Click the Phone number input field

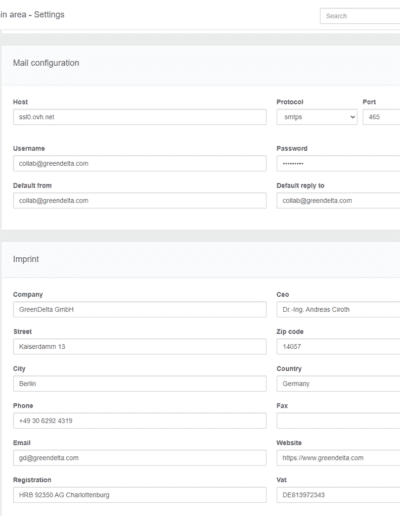(x=140, y=421)
